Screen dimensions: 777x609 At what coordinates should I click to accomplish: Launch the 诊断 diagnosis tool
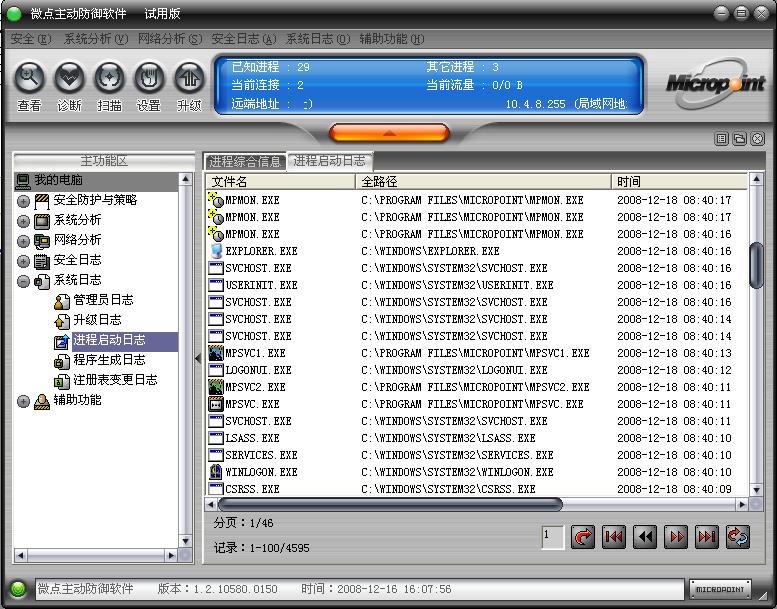pos(69,78)
